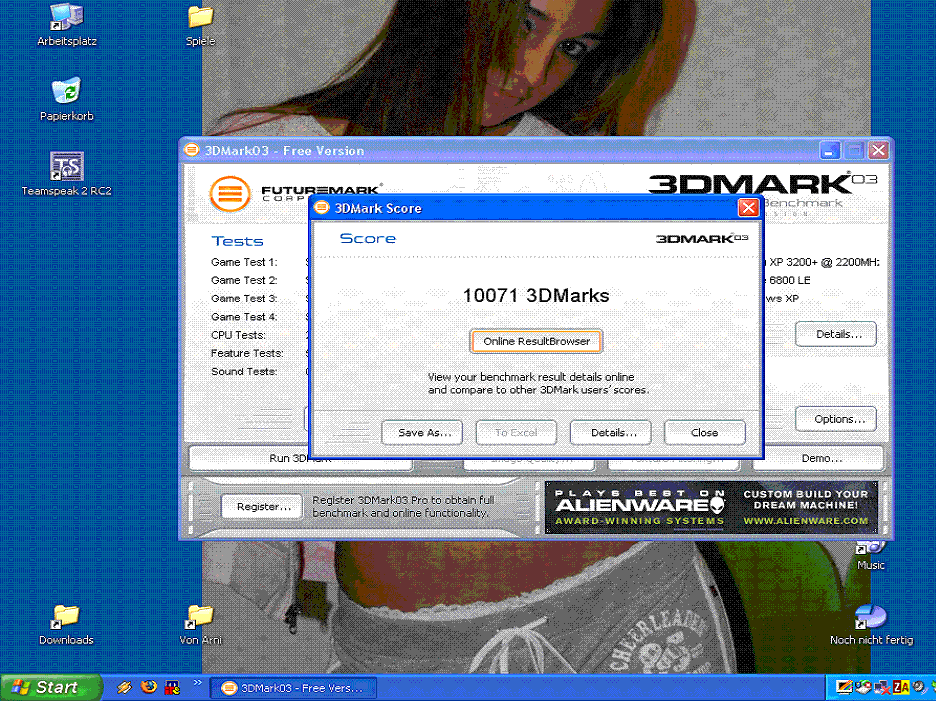Minimize the 3DMark03 main window

830,150
